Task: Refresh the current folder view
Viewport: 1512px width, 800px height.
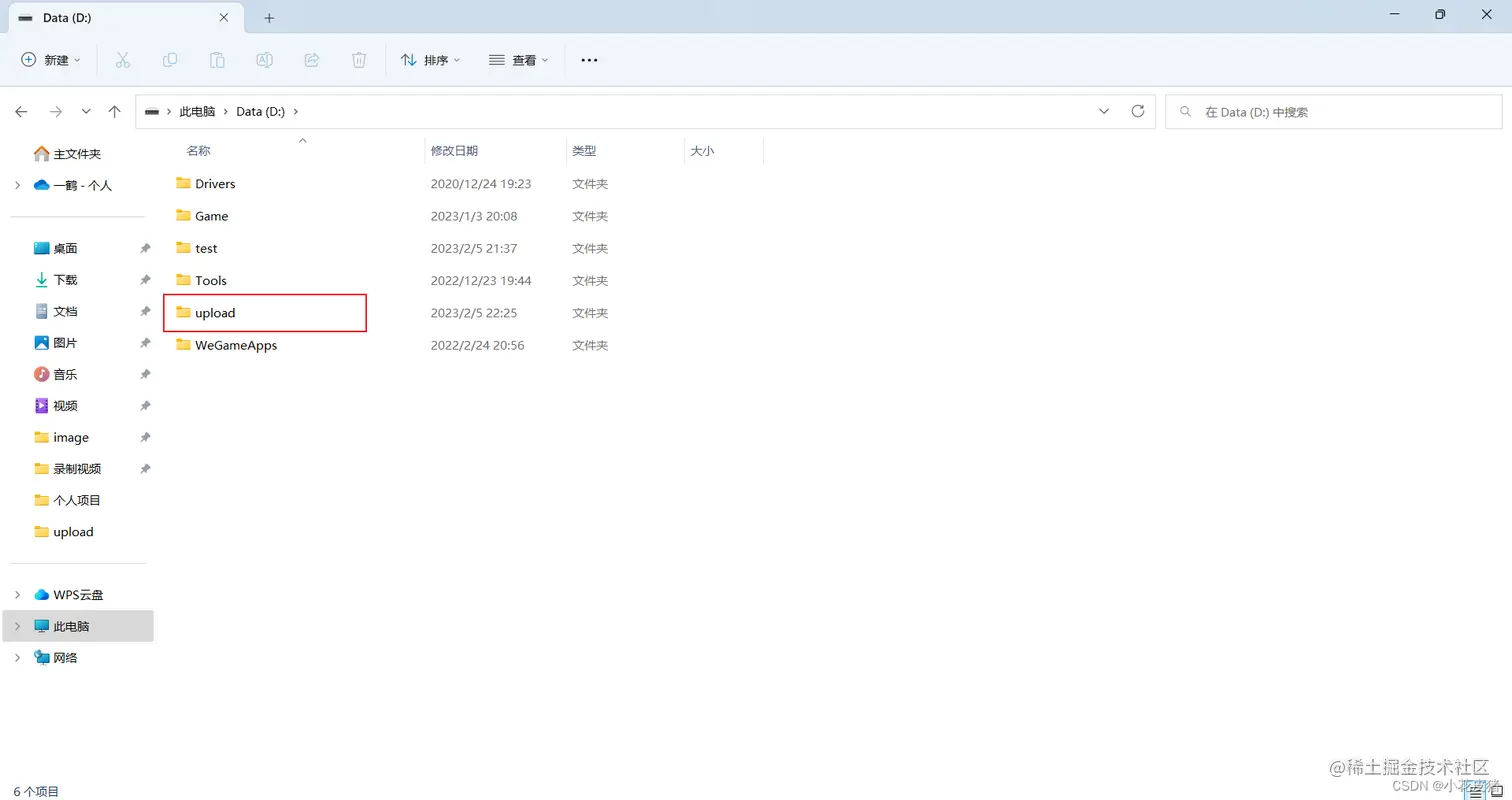Action: click(1137, 111)
